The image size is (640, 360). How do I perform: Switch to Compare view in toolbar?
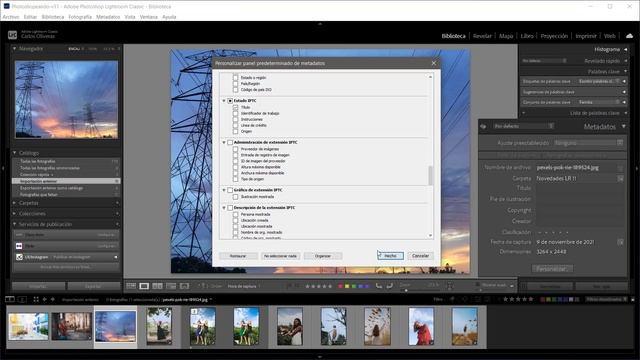(157, 286)
